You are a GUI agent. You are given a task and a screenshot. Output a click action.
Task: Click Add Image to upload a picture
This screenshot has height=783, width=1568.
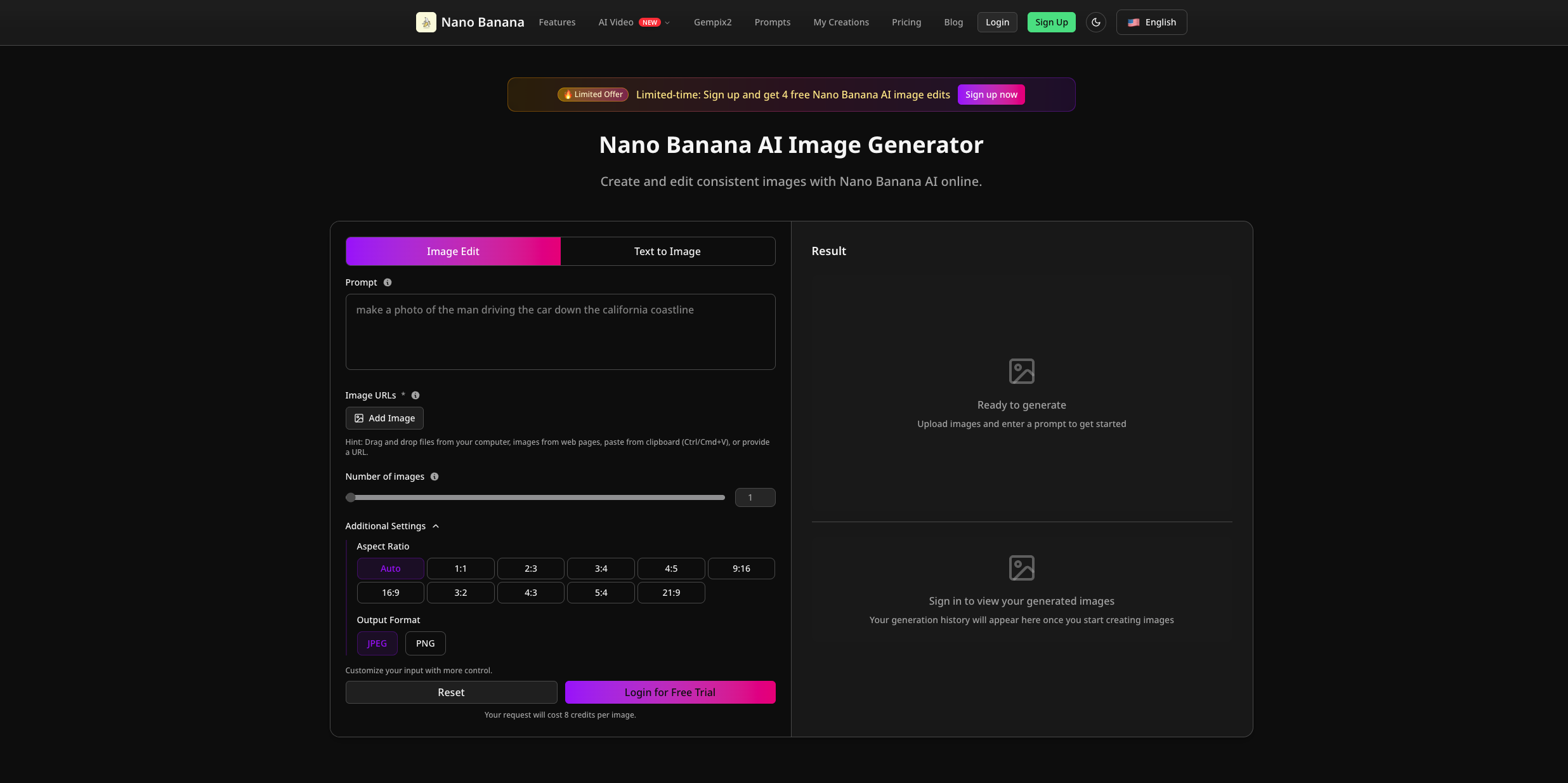[x=384, y=418]
